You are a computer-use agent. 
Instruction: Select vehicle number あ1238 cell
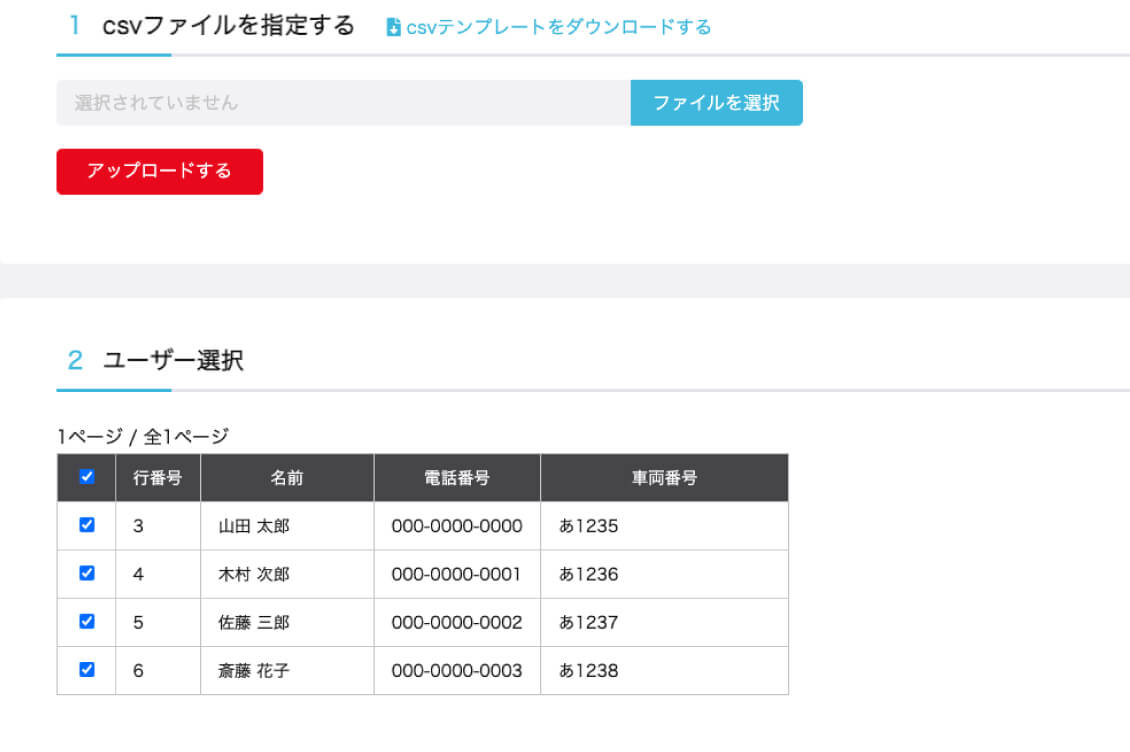click(x=588, y=670)
